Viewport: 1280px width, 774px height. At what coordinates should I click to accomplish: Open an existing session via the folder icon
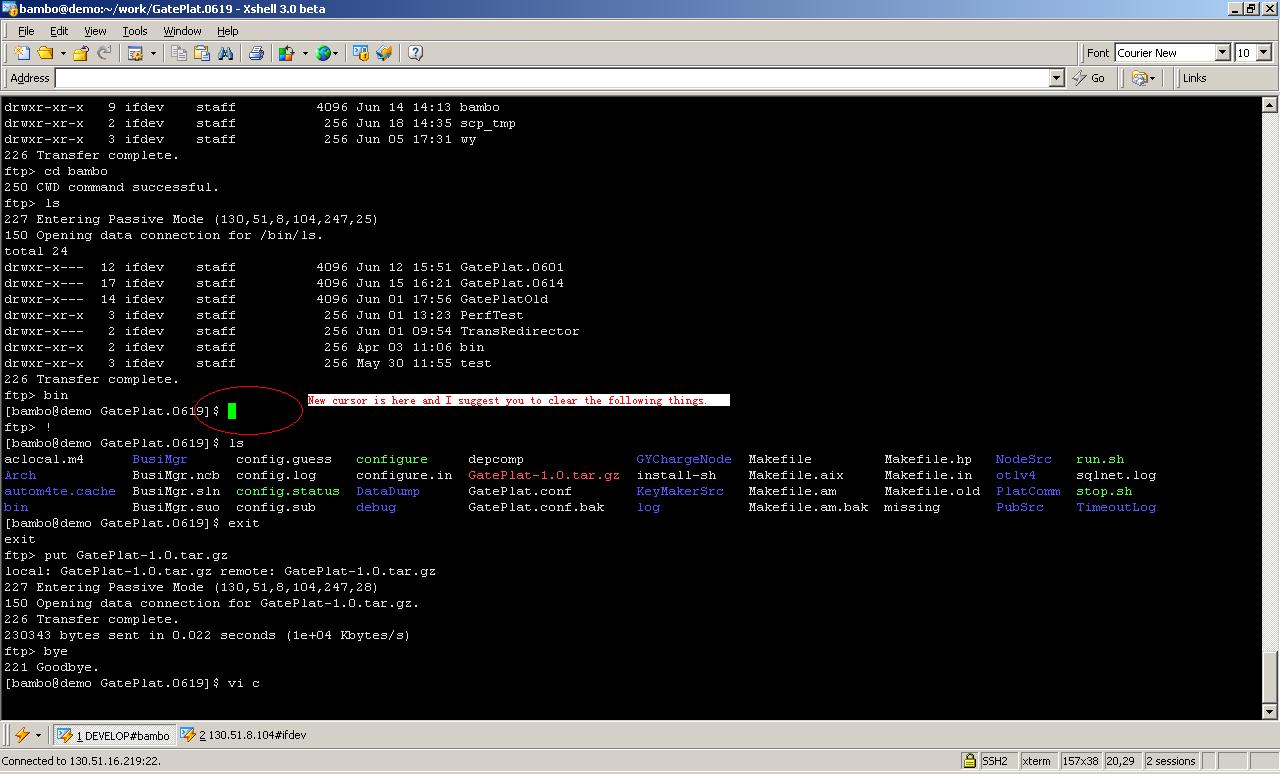tap(45, 52)
